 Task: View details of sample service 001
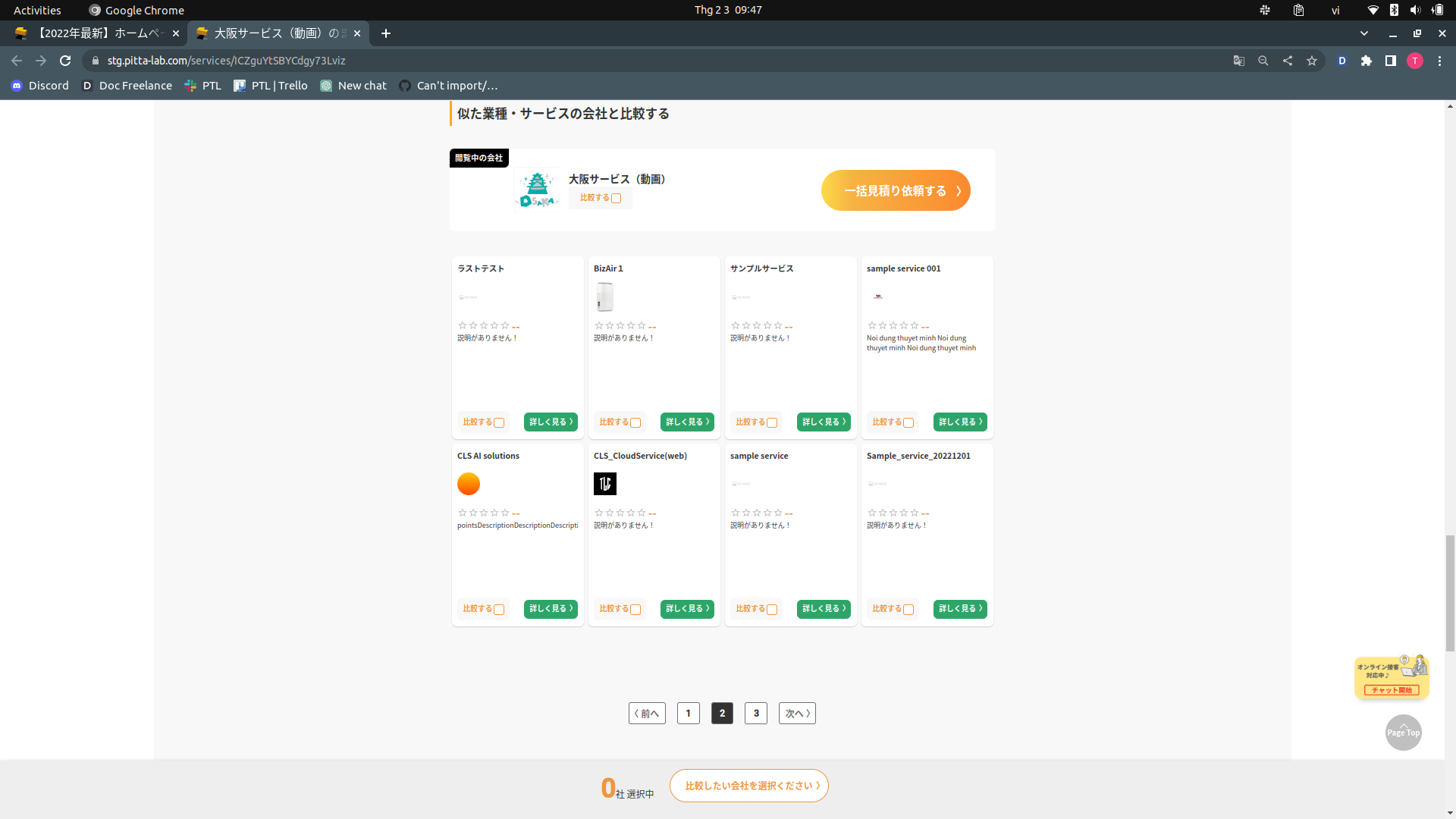pos(960,422)
